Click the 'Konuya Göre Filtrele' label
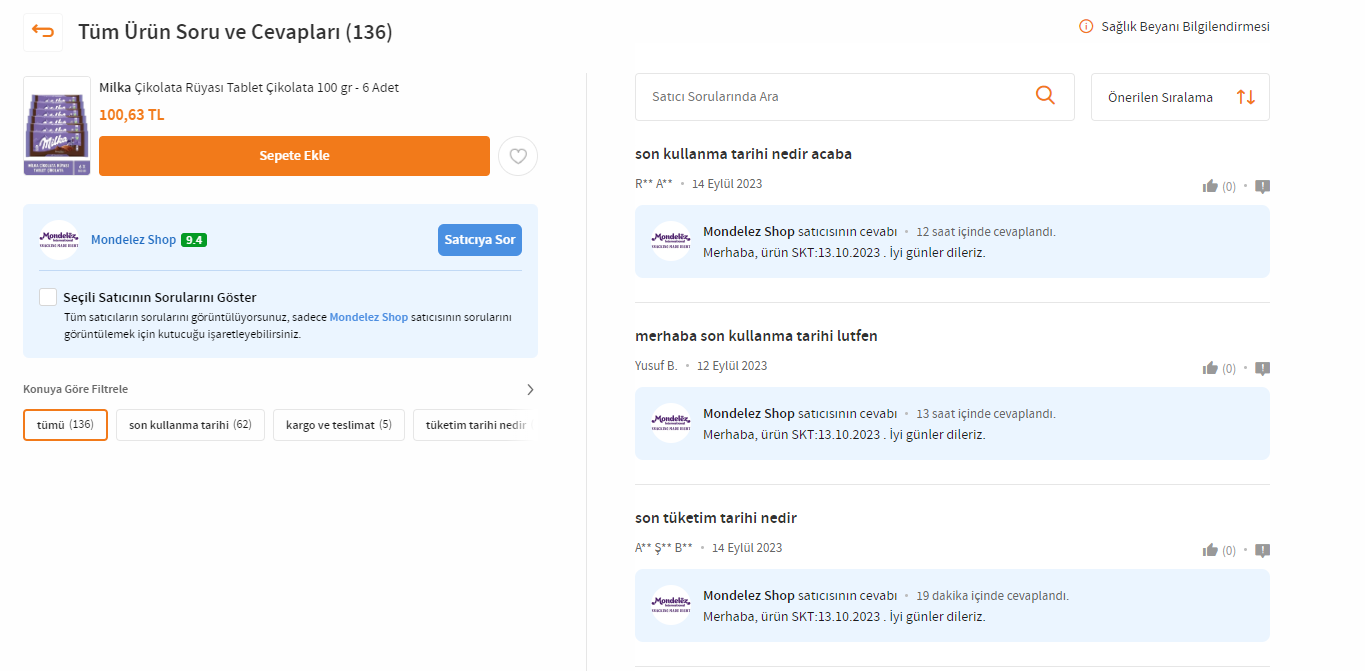This screenshot has width=1365, height=671. [x=75, y=389]
